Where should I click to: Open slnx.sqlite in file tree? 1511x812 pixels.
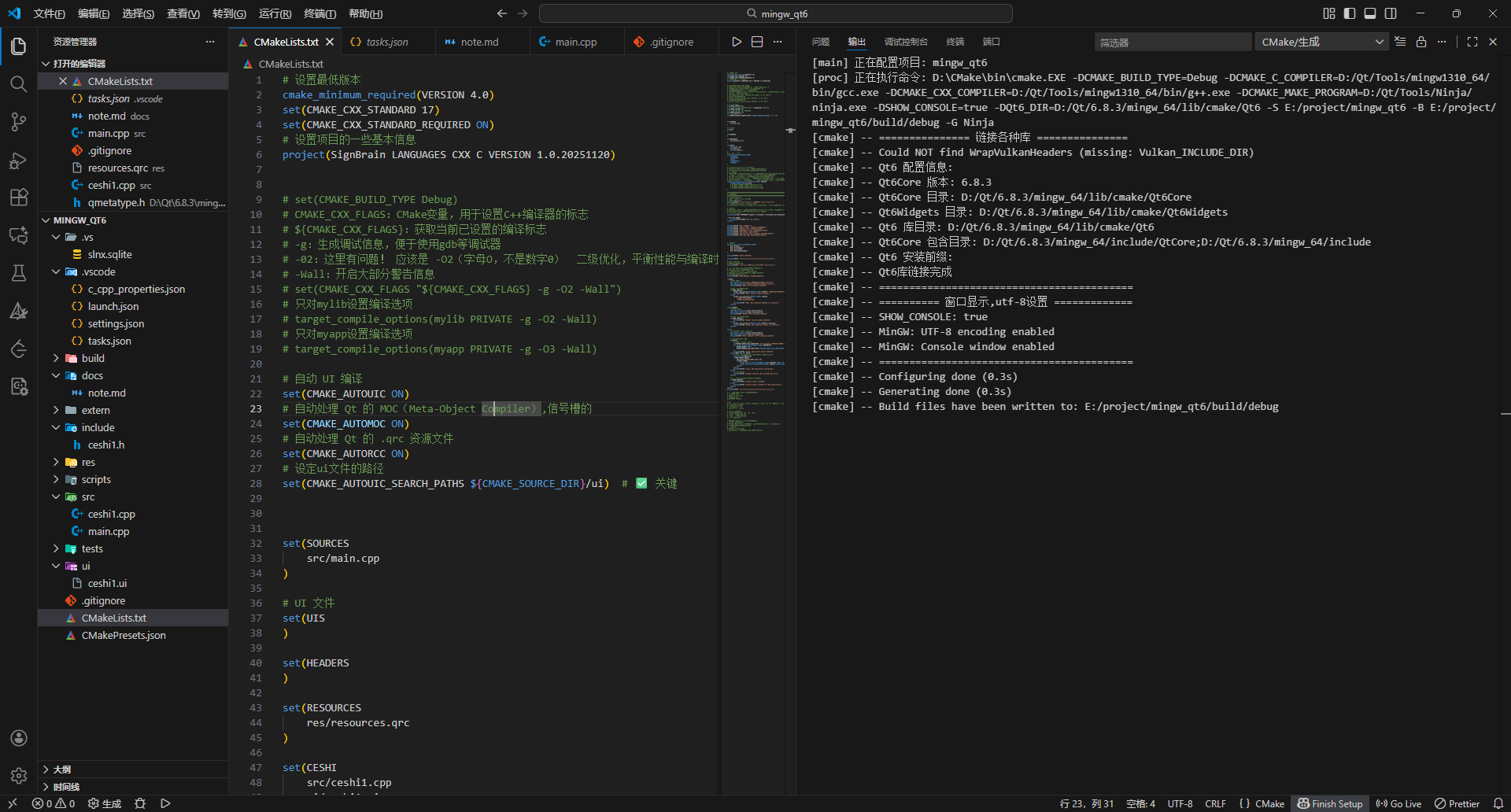tap(134, 254)
